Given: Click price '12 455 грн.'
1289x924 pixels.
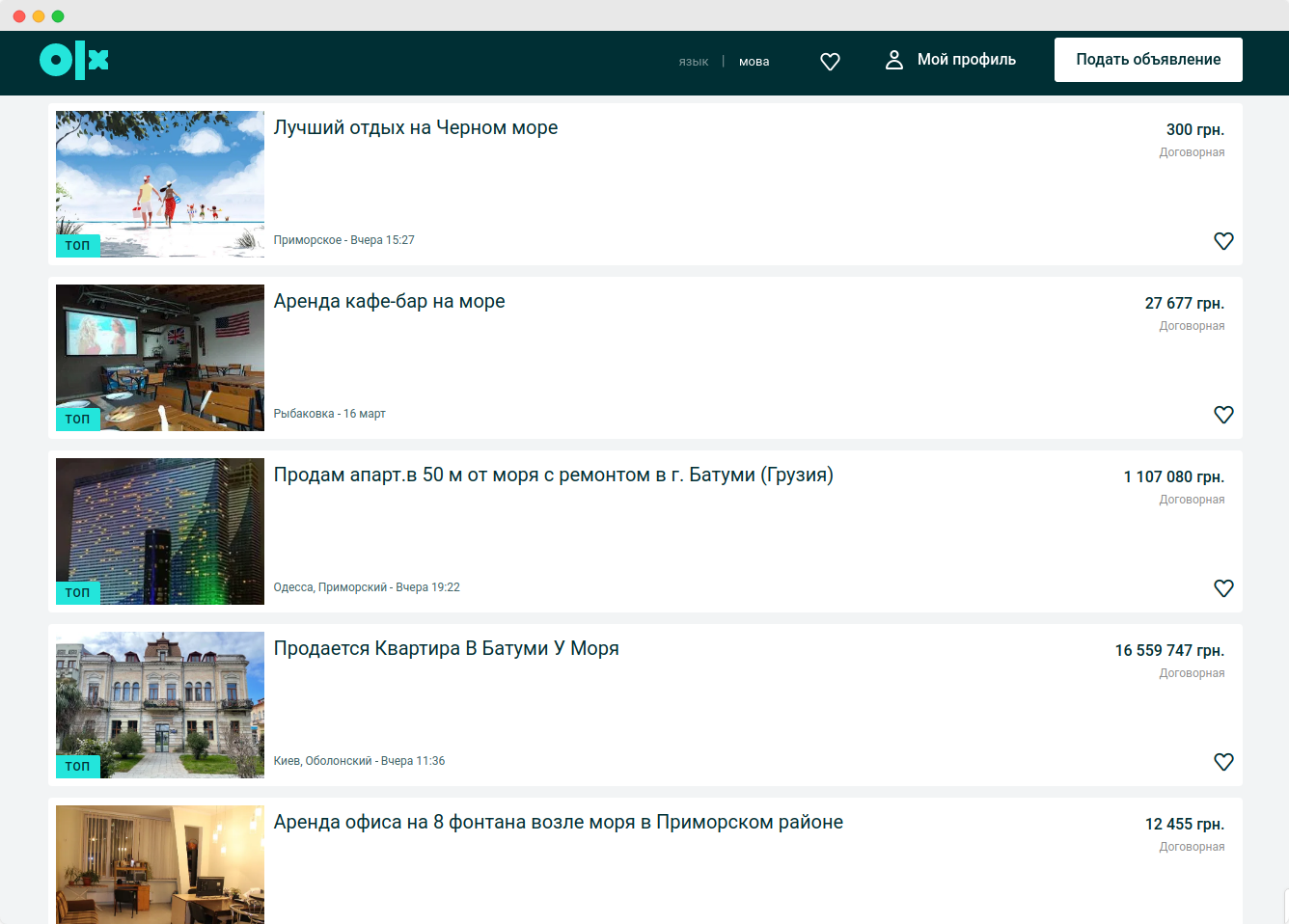Looking at the screenshot, I should pos(1185,824).
